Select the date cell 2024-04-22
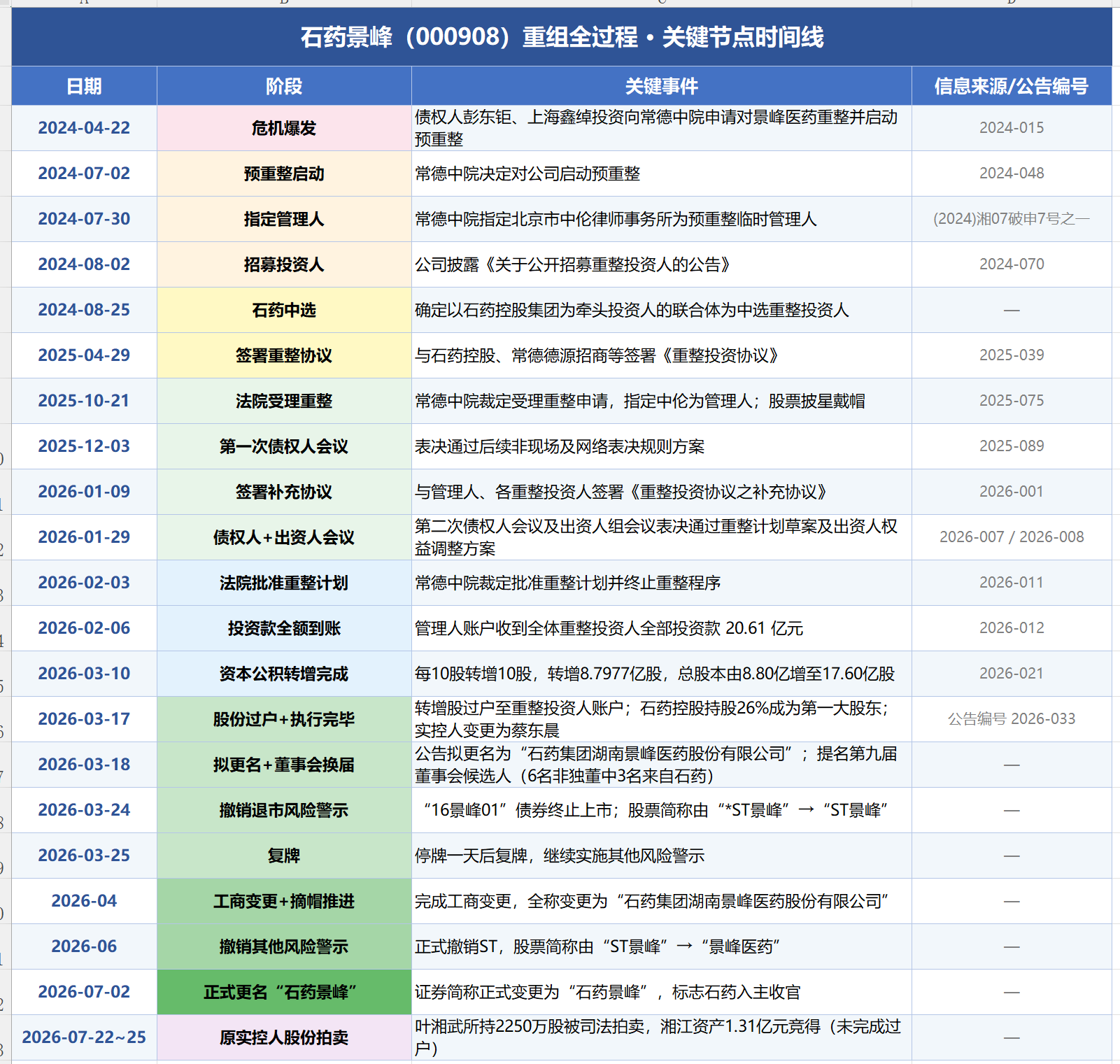 [84, 128]
